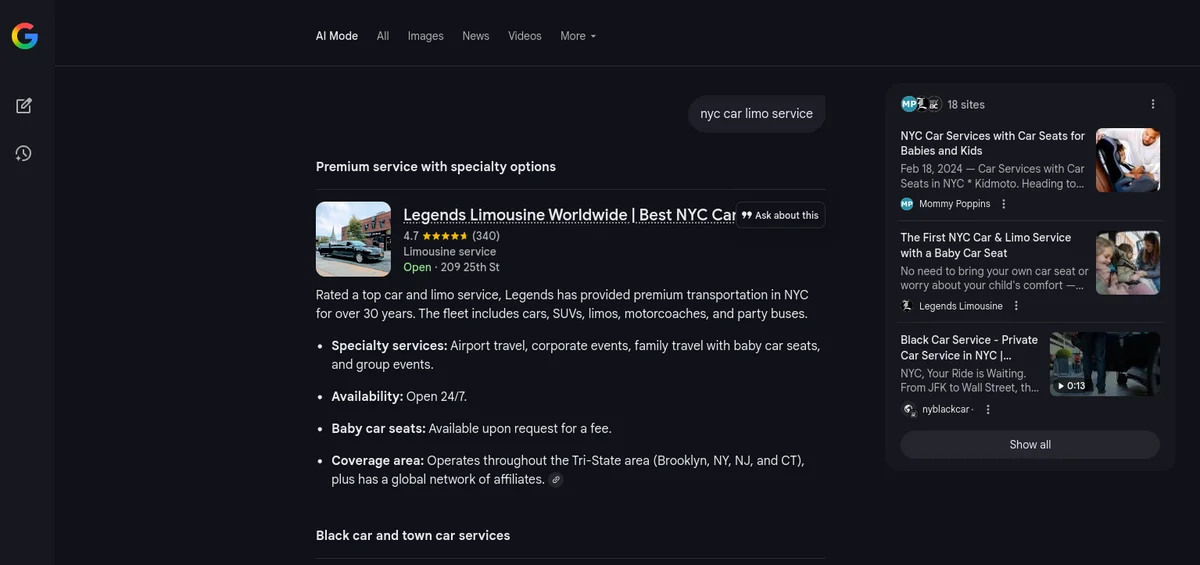Open options for nyblackcar source
Image resolution: width=1200 pixels, height=565 pixels.
(x=988, y=409)
